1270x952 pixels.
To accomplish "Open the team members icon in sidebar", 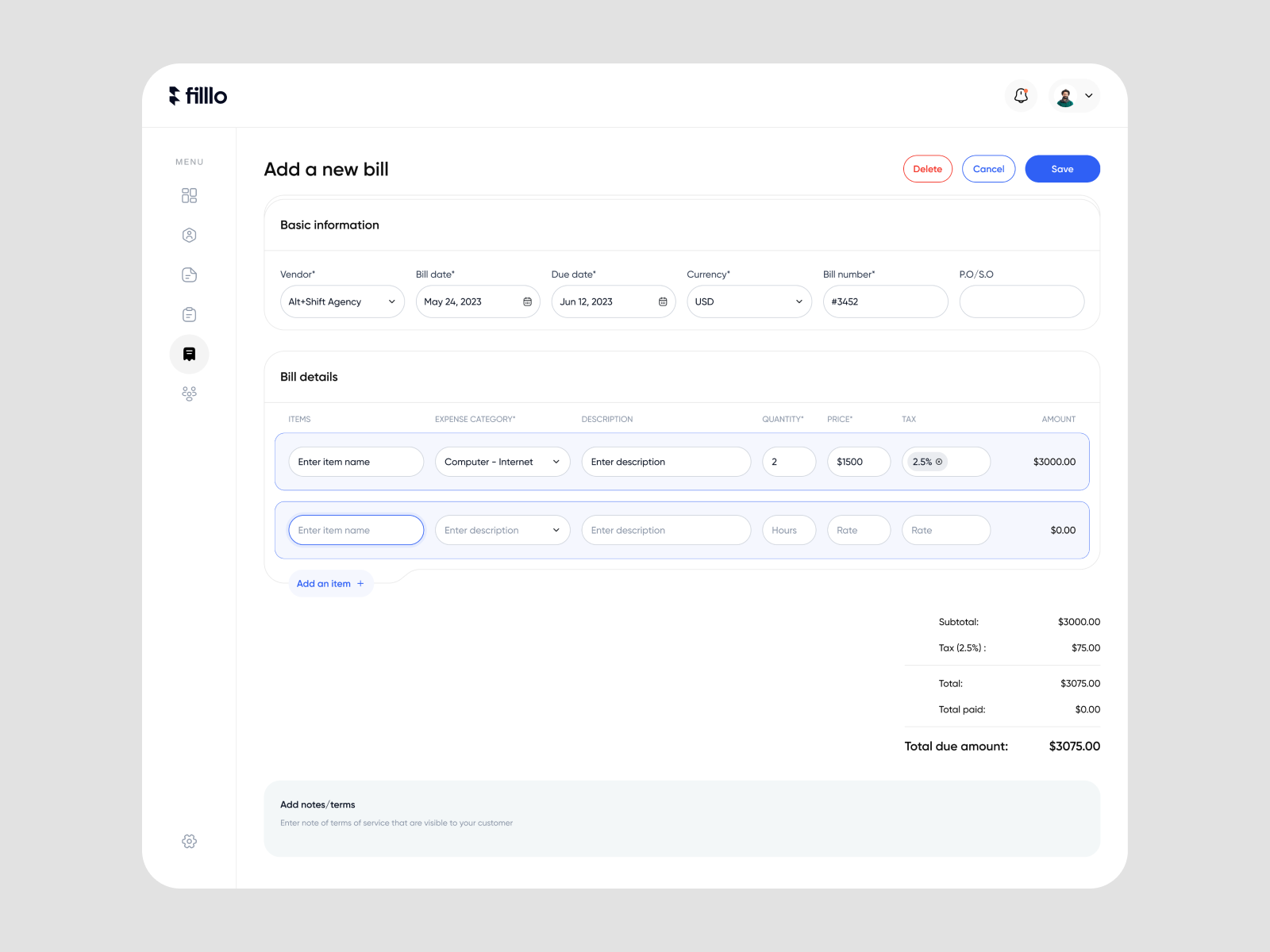I will pyautogui.click(x=189, y=393).
